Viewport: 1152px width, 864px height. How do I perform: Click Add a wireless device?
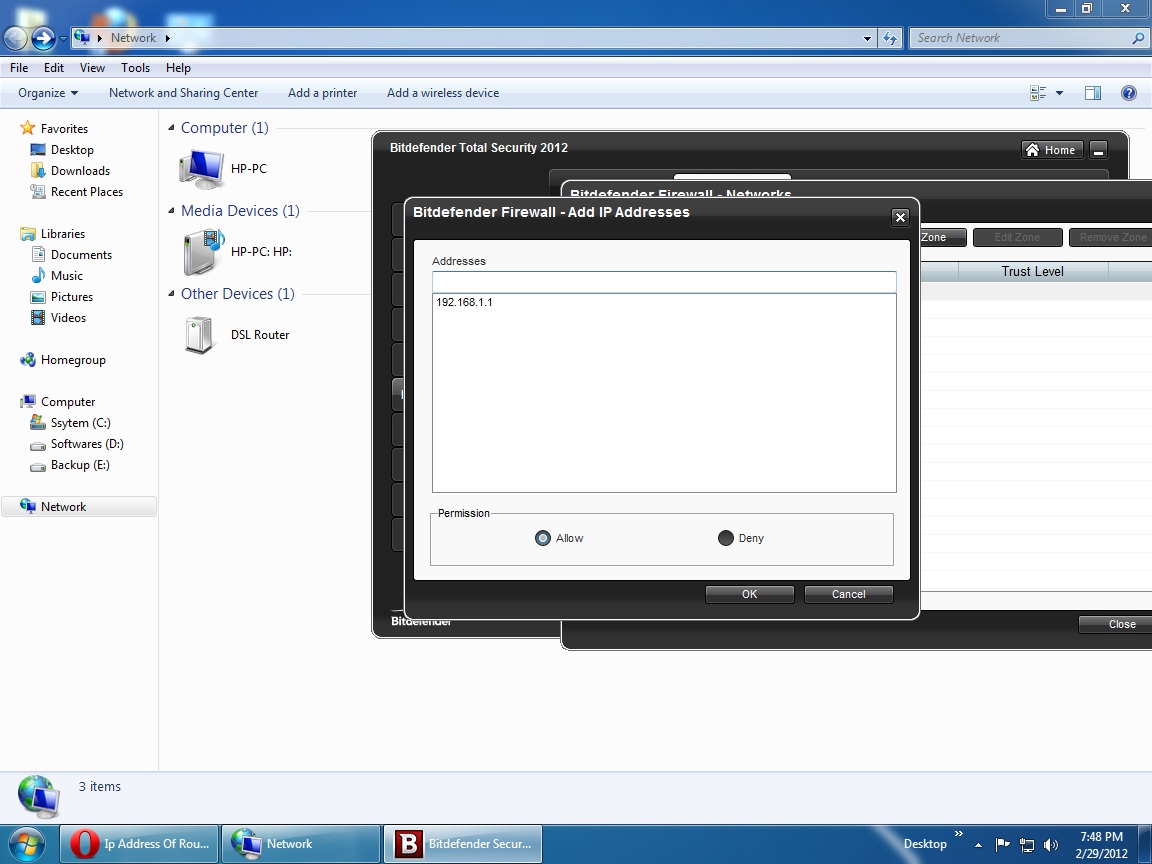[443, 93]
